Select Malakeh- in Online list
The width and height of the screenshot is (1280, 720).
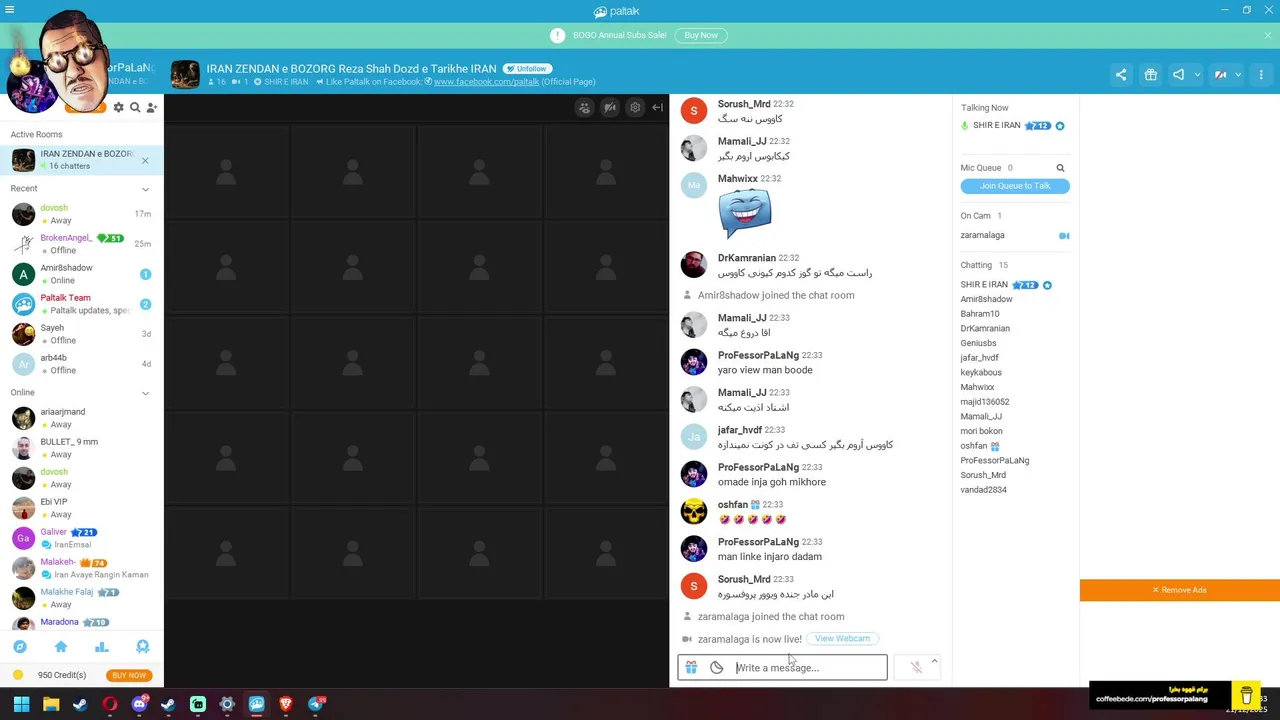tap(82, 568)
